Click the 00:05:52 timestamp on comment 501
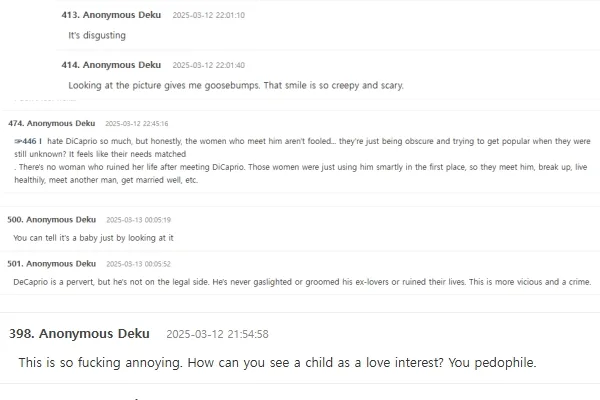 [x=138, y=263]
